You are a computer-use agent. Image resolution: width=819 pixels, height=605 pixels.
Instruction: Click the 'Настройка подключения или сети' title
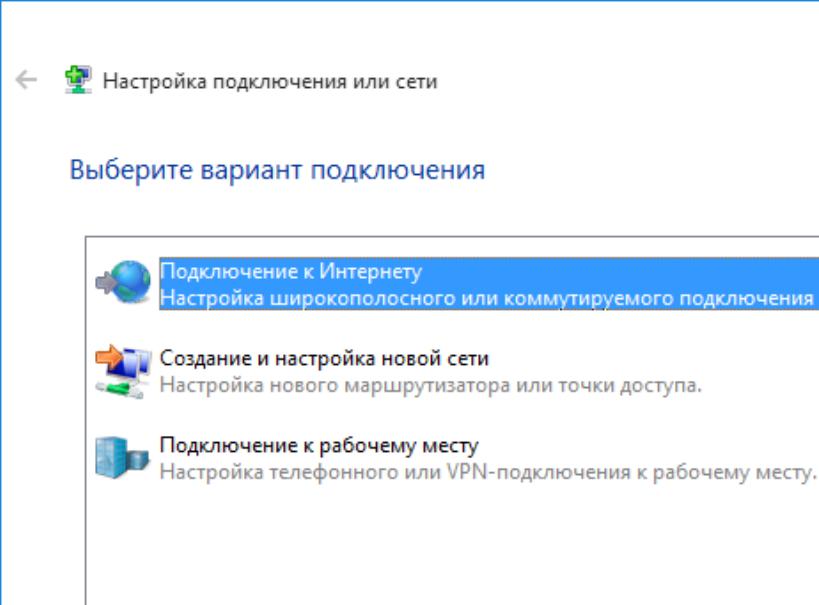270,81
